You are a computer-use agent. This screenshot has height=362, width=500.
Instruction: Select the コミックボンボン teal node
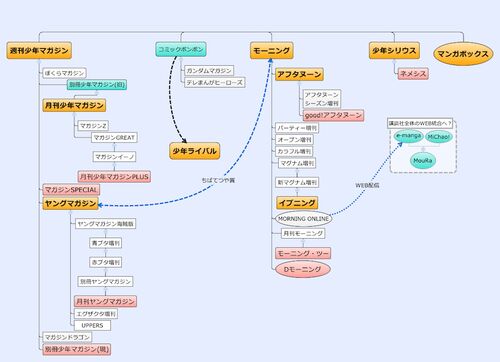click(x=181, y=49)
